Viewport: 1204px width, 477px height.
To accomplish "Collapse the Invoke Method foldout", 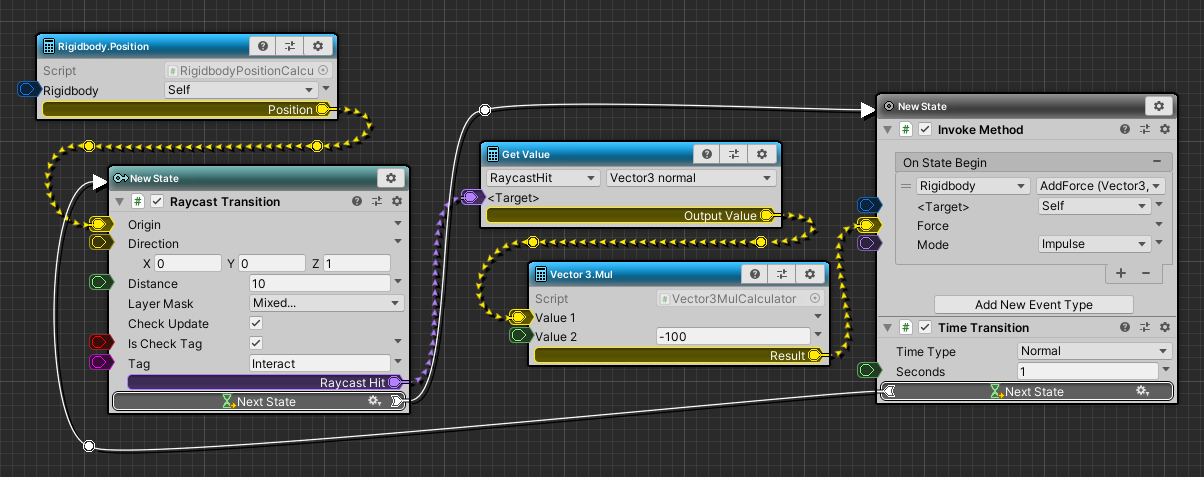I will tap(888, 129).
